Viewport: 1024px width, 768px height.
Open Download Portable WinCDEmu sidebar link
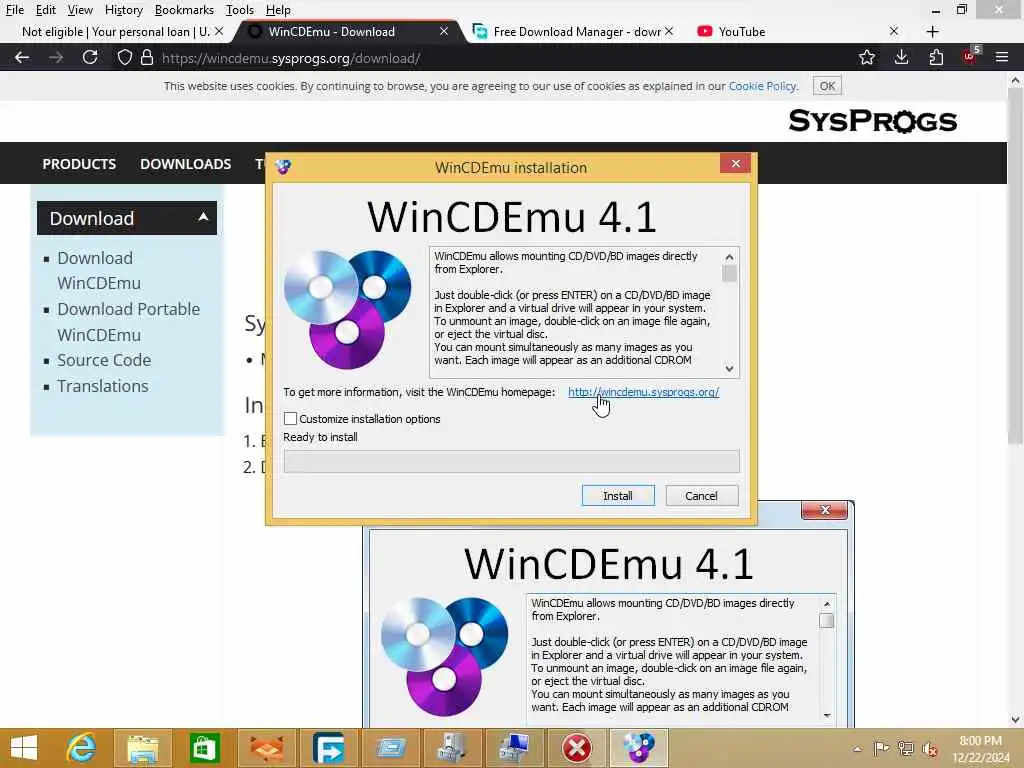pyautogui.click(x=128, y=321)
